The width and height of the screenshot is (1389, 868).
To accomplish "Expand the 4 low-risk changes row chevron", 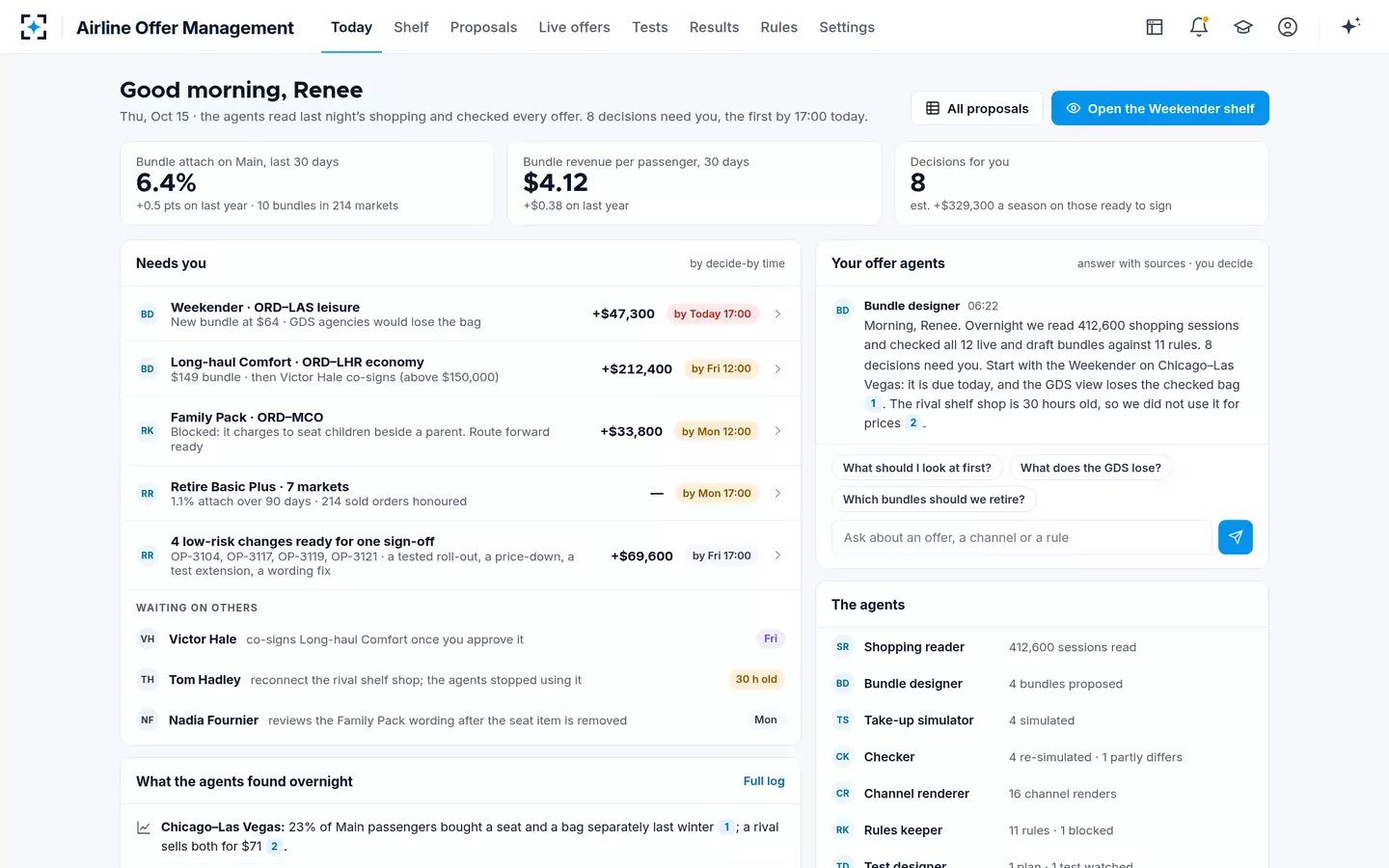I will click(778, 556).
